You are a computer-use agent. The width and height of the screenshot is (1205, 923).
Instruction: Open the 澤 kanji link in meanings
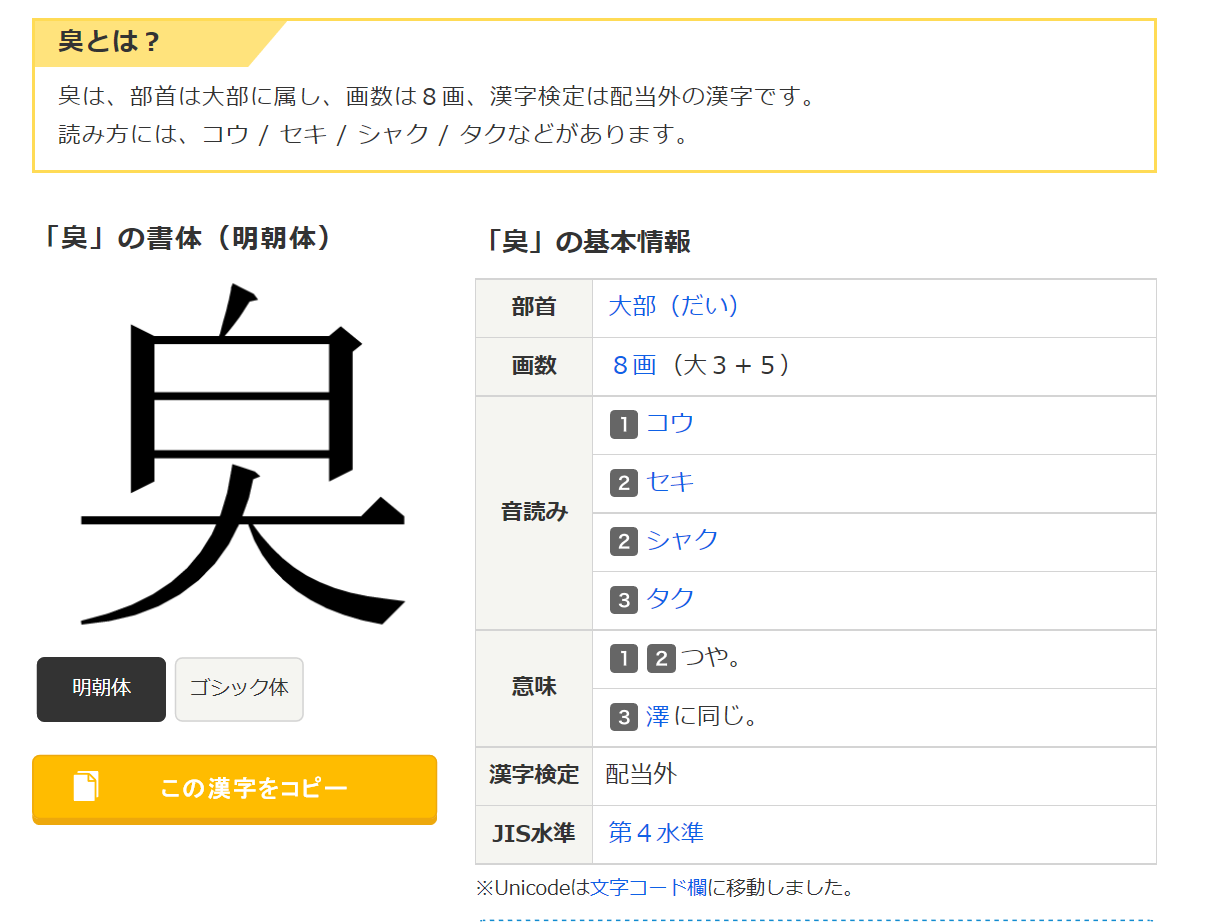(x=657, y=716)
